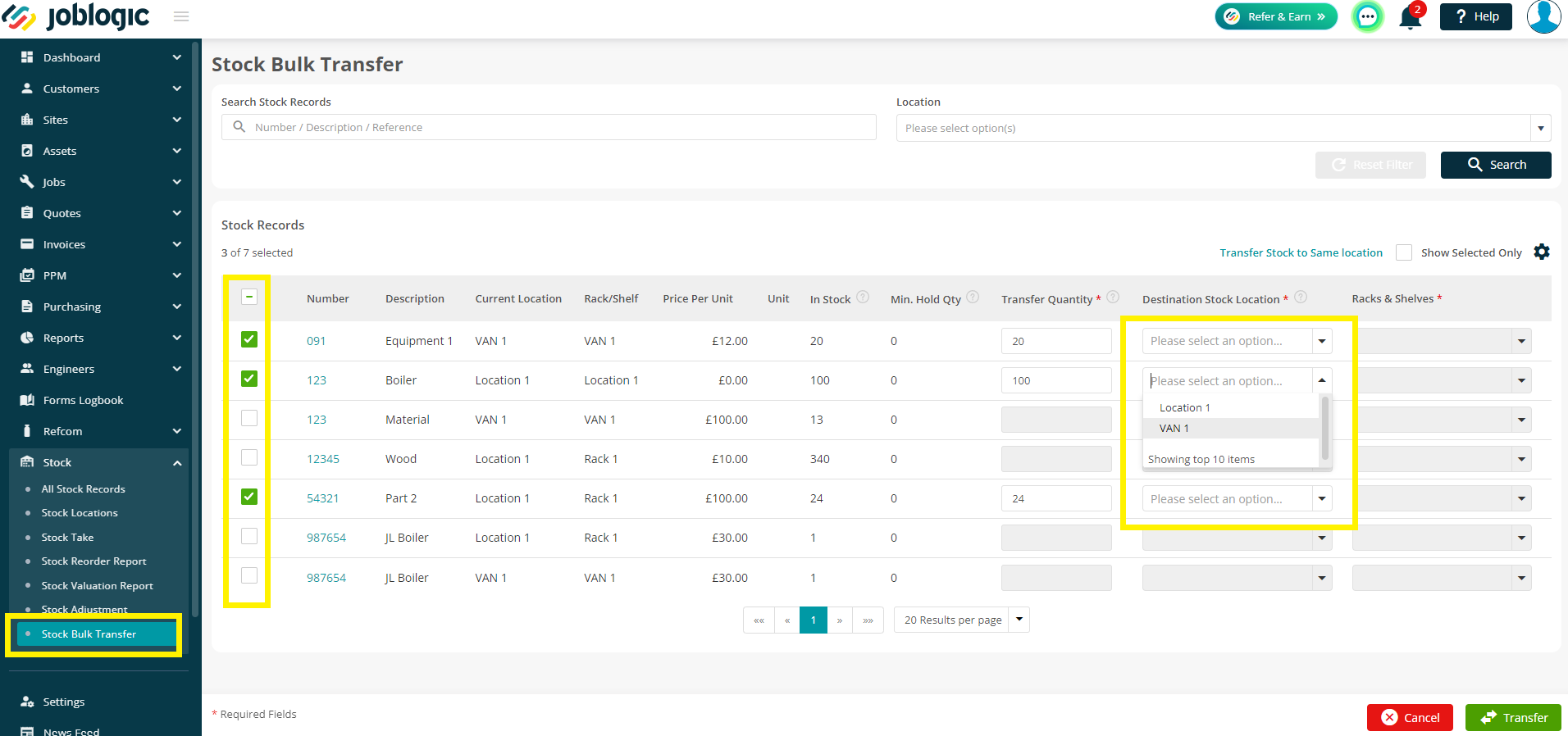Screen dimensions: 1568x736
Task: Click the Stock sidebar icon
Action: (27, 462)
